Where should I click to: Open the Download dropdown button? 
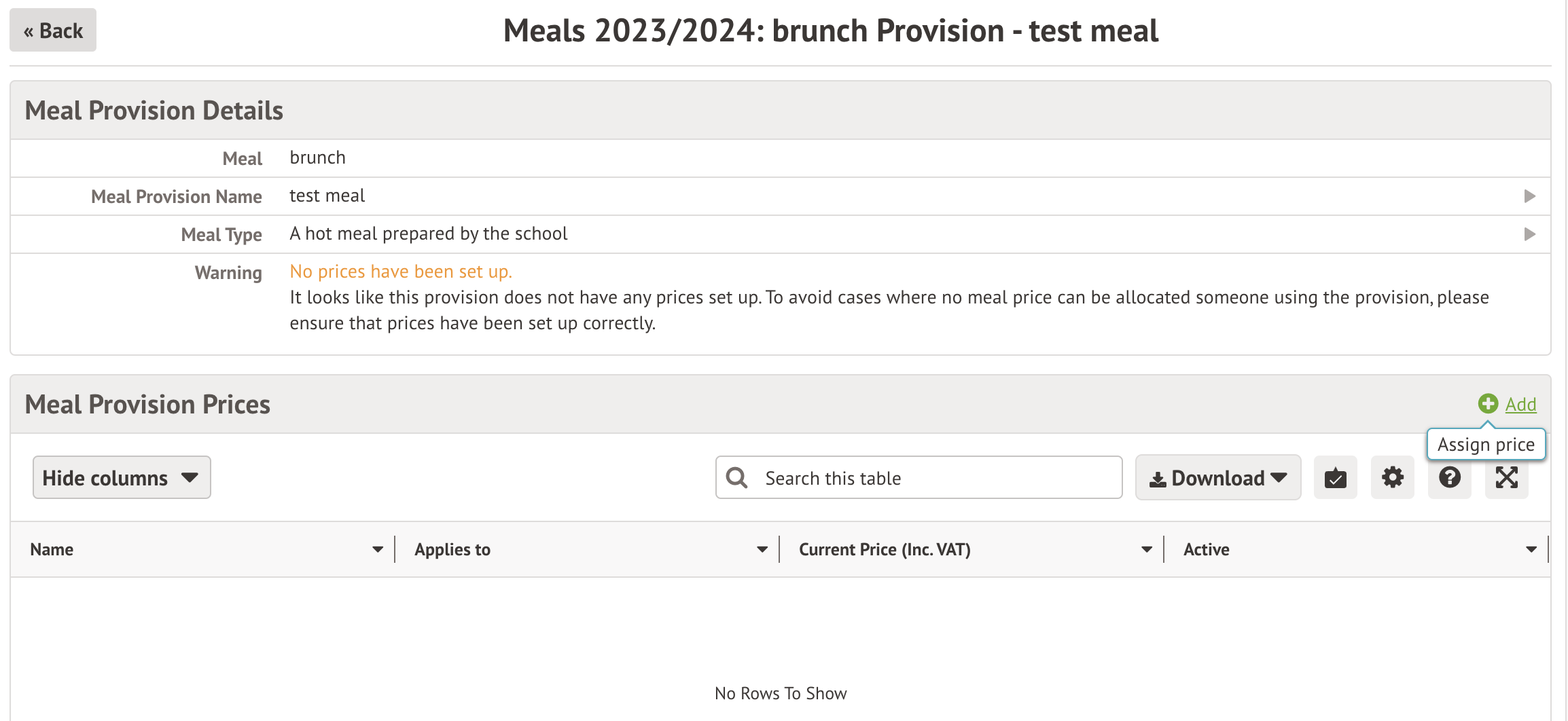coord(1217,478)
